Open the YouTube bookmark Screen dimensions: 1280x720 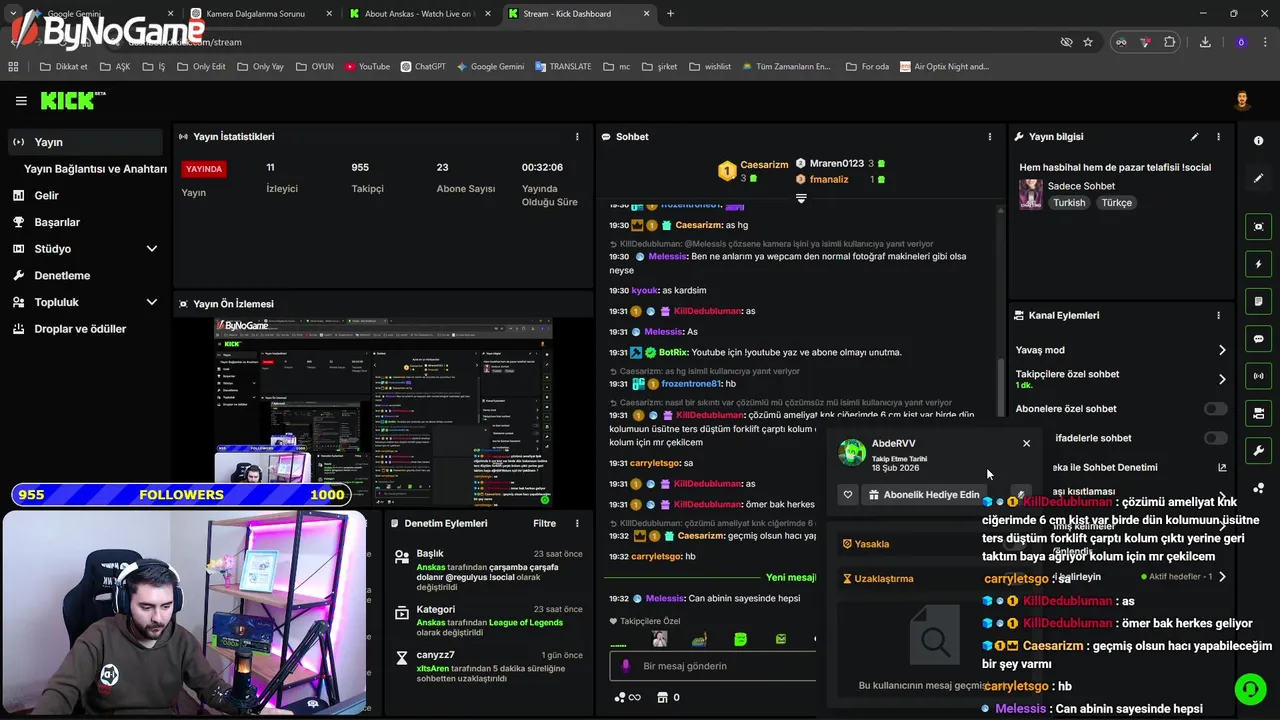[x=367, y=67]
